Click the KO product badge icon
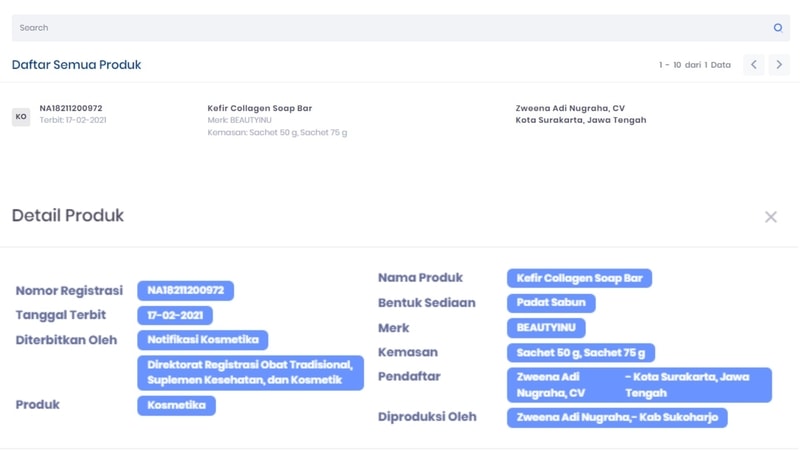The height and width of the screenshot is (450, 800). coord(21,117)
